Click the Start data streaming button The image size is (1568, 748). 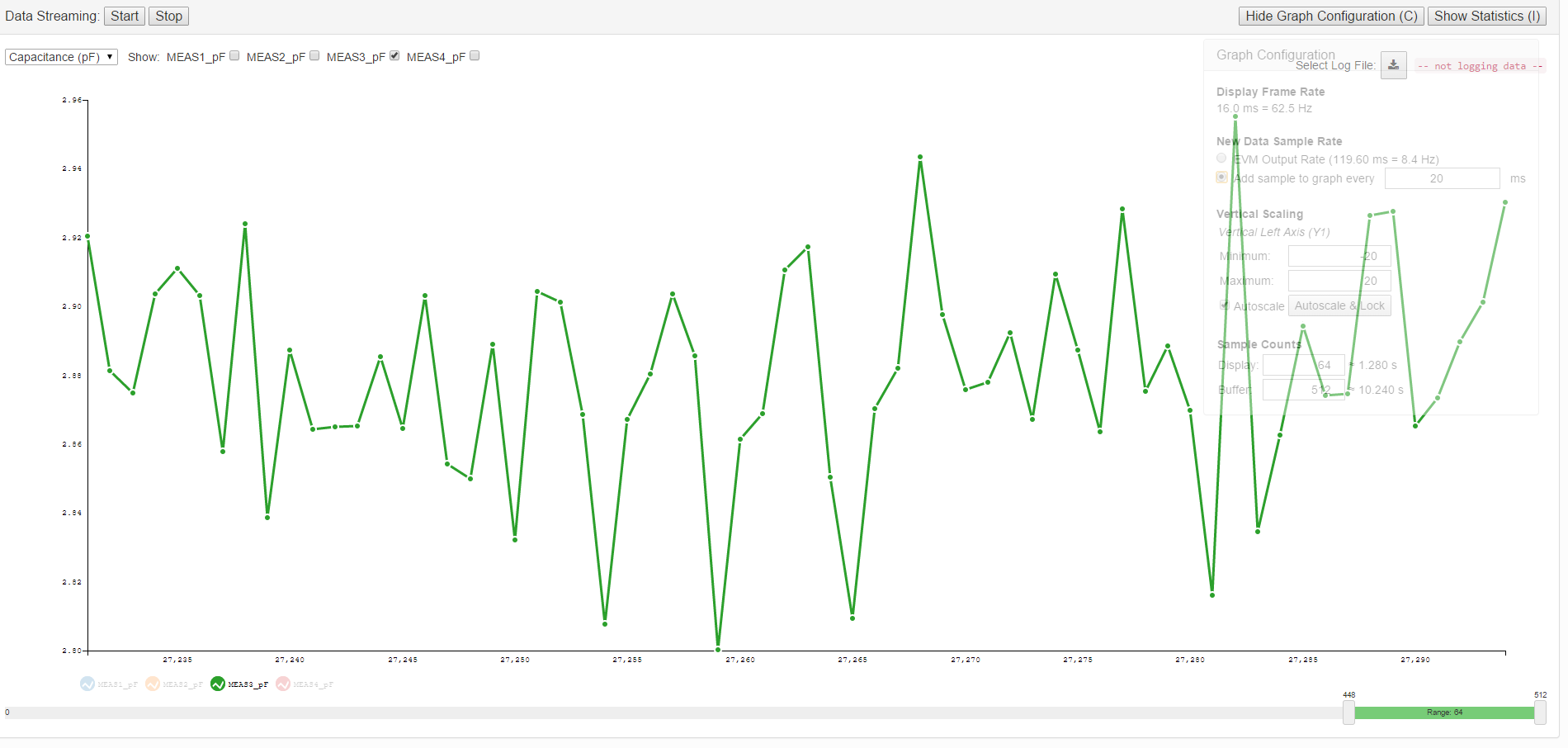[x=125, y=16]
